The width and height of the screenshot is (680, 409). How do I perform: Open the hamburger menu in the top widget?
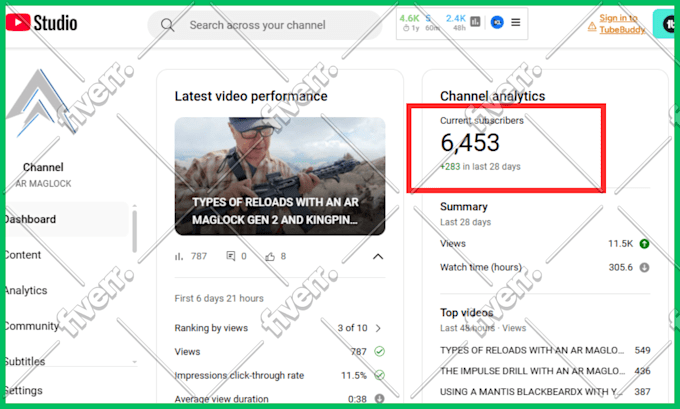tap(516, 22)
